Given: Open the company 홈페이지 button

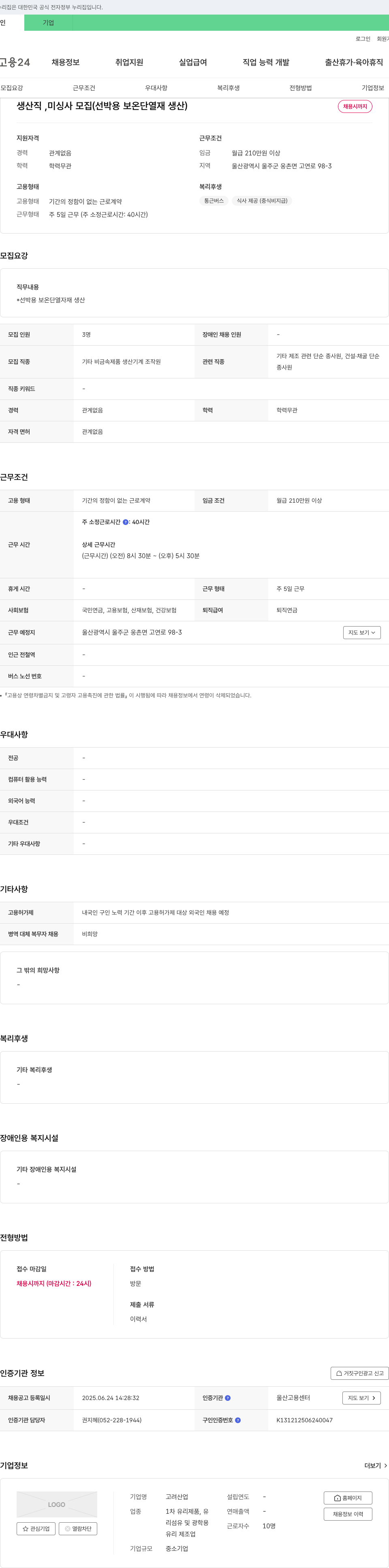Looking at the screenshot, I should coord(348,1498).
